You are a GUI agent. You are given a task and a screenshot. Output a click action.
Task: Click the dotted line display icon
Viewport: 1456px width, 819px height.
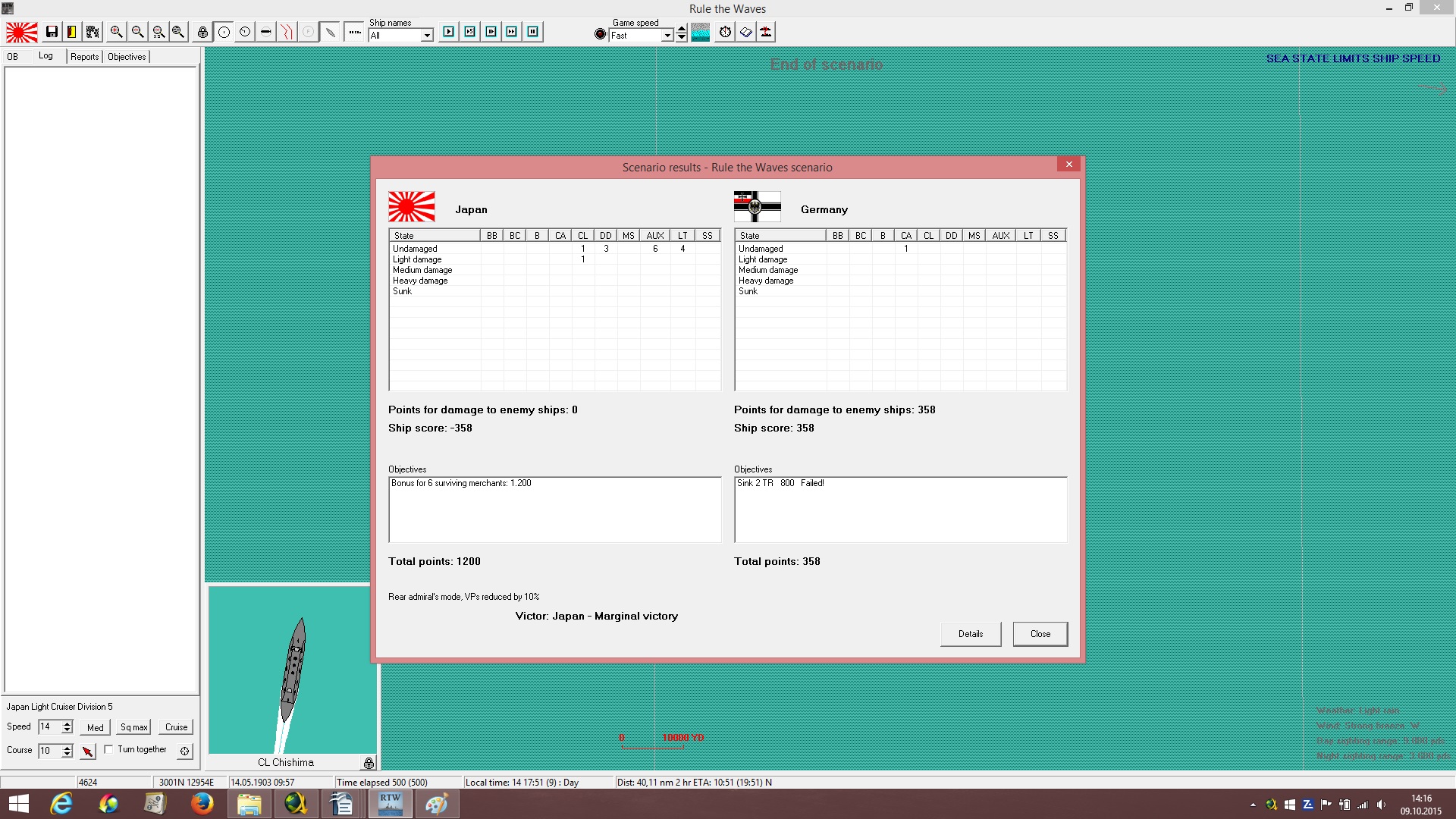coord(354,32)
